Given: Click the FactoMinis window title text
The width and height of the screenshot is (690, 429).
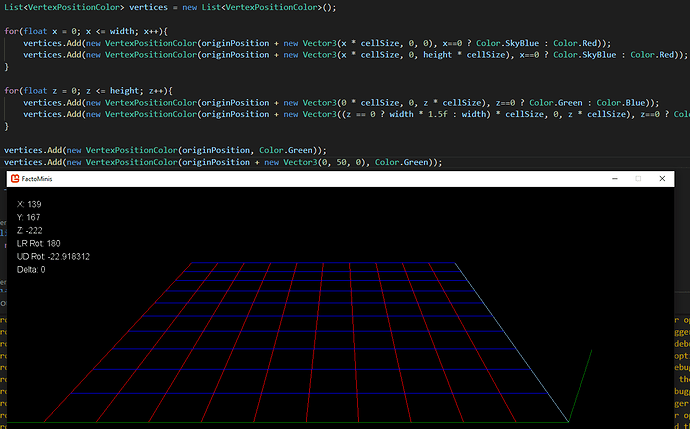Looking at the screenshot, I should coord(37,179).
